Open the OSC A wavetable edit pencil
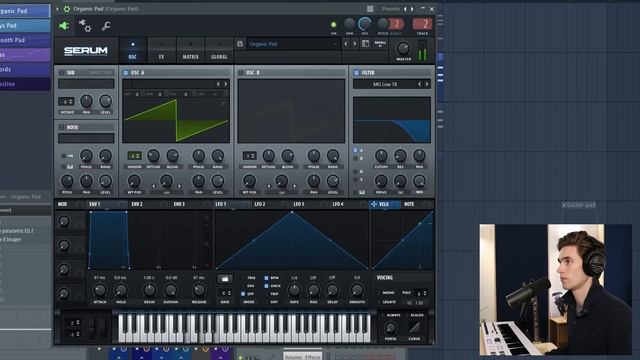The image size is (640, 360). pyautogui.click(x=223, y=104)
